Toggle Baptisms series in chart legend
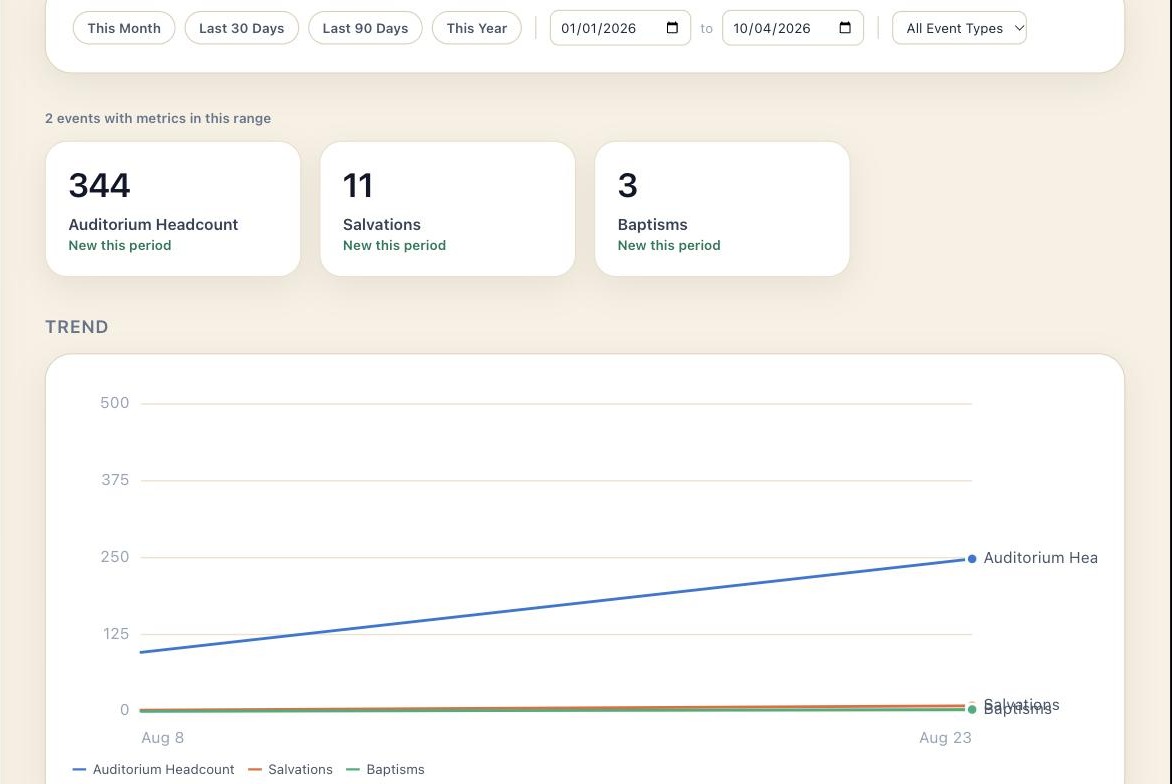Viewport: 1172px width, 784px height. 386,769
